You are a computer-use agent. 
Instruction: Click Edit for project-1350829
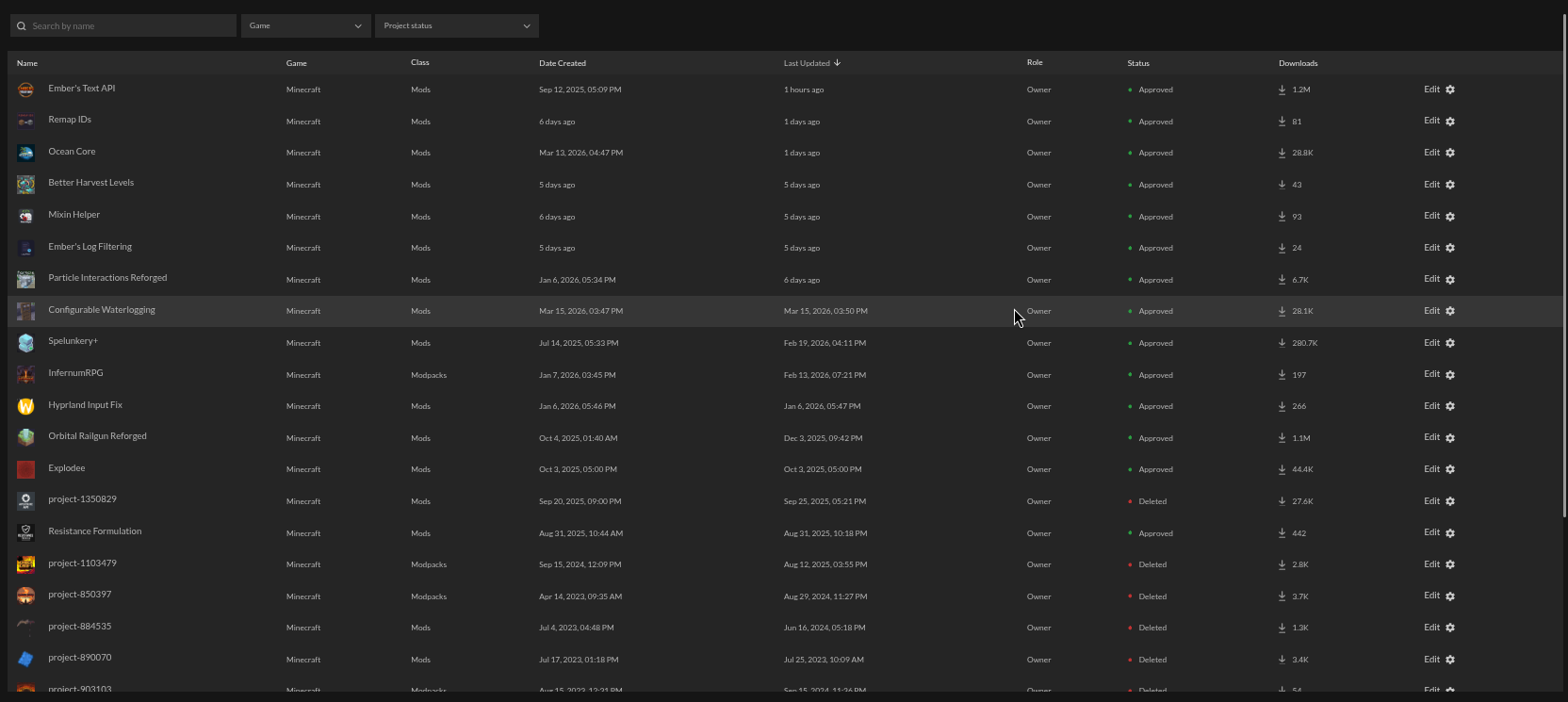click(1431, 501)
